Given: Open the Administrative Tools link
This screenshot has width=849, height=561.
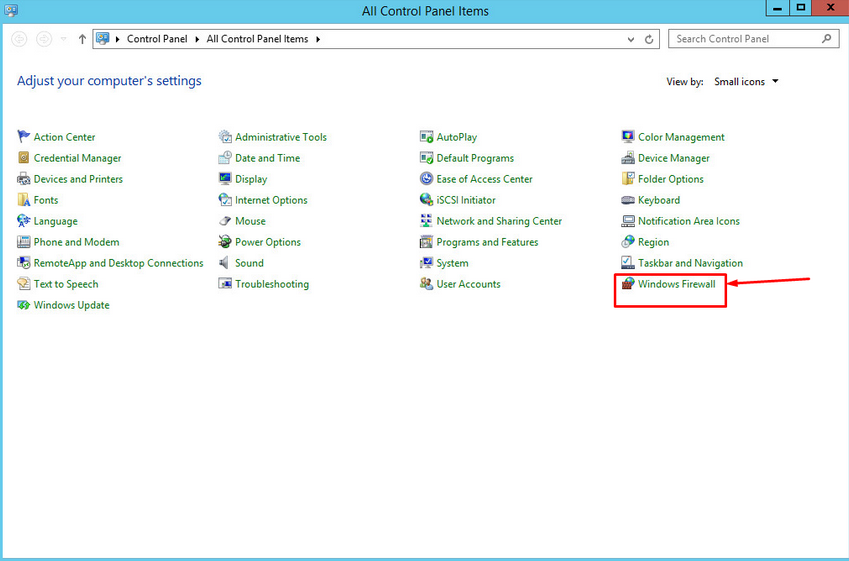Looking at the screenshot, I should pos(280,137).
